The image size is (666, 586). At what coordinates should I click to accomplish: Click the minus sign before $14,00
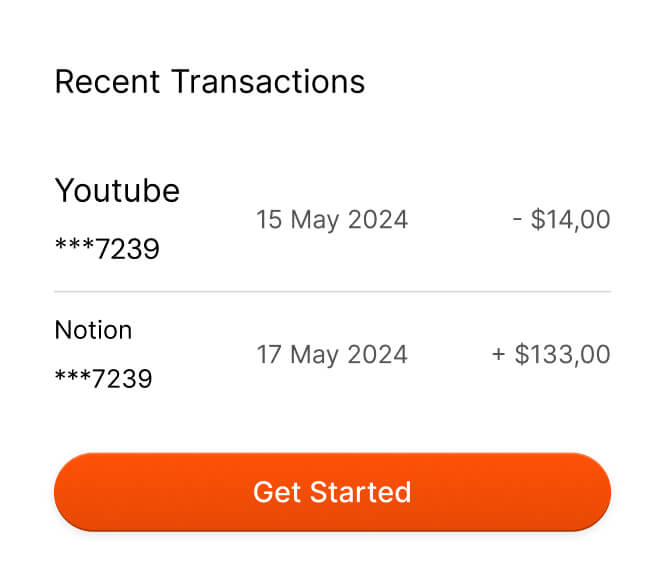click(x=517, y=219)
